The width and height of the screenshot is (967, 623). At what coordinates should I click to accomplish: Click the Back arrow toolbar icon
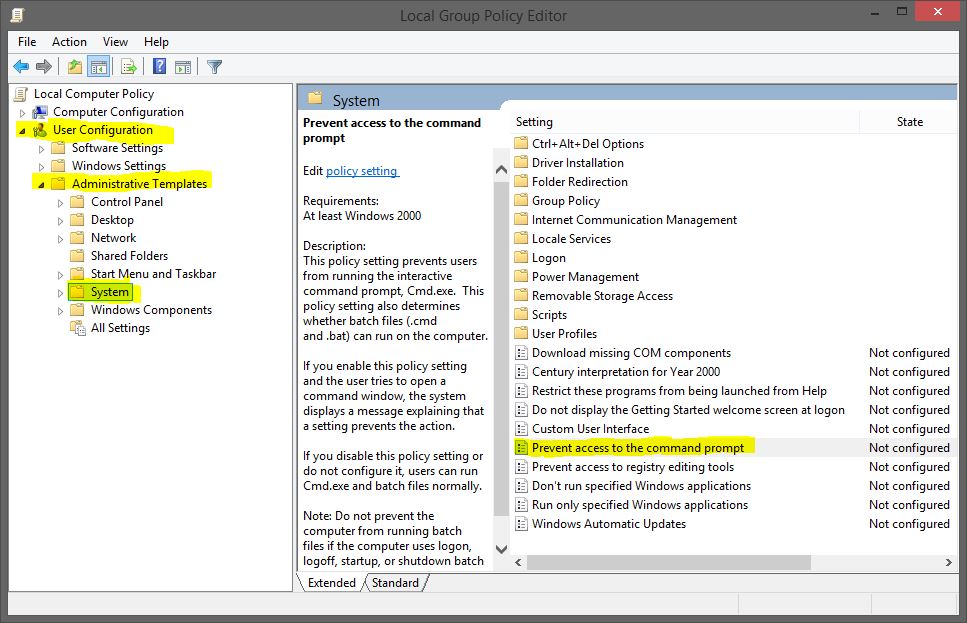(x=21, y=66)
